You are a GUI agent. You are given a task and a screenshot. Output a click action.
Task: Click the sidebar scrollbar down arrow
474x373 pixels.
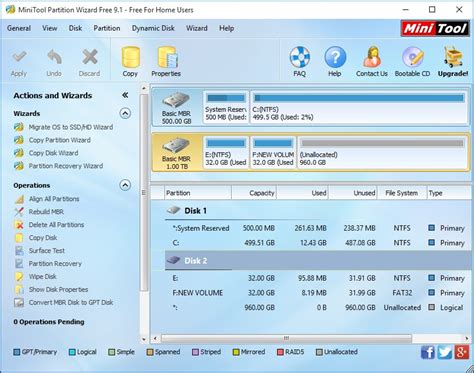click(144, 339)
